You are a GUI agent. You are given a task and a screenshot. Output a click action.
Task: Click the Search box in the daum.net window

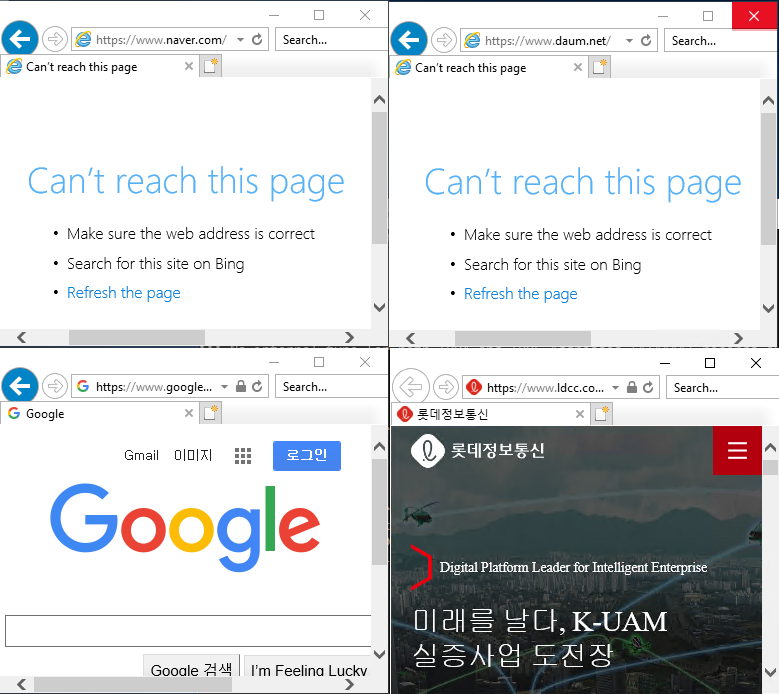coord(721,40)
